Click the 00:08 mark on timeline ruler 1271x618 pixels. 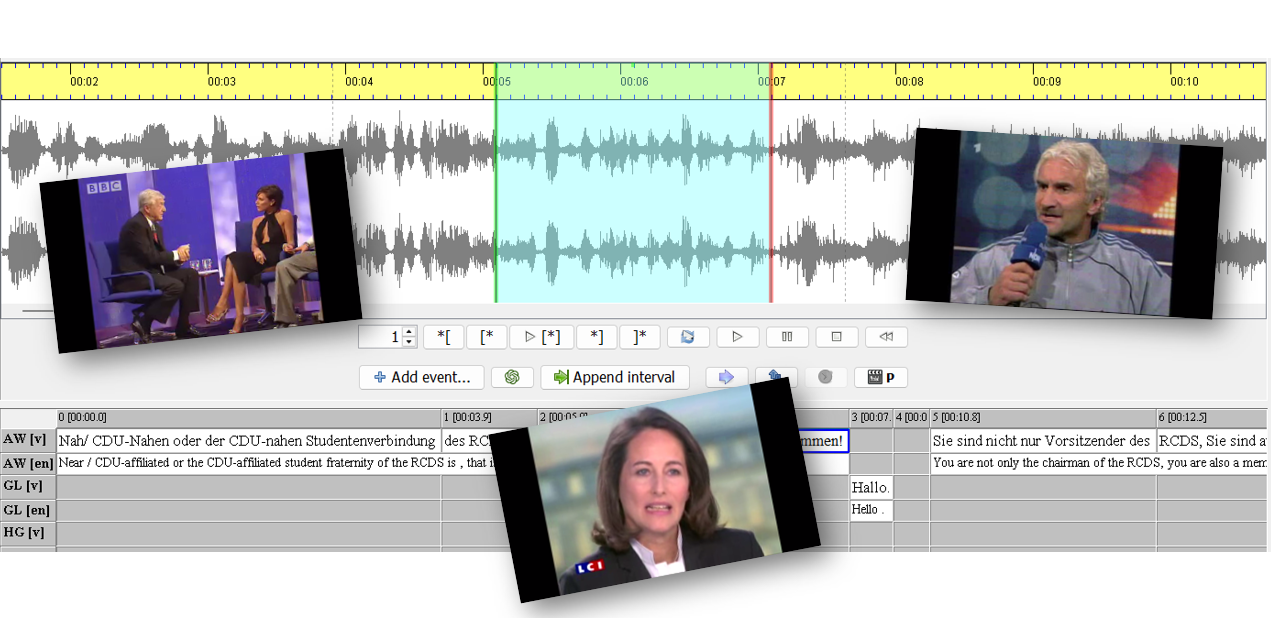908,81
